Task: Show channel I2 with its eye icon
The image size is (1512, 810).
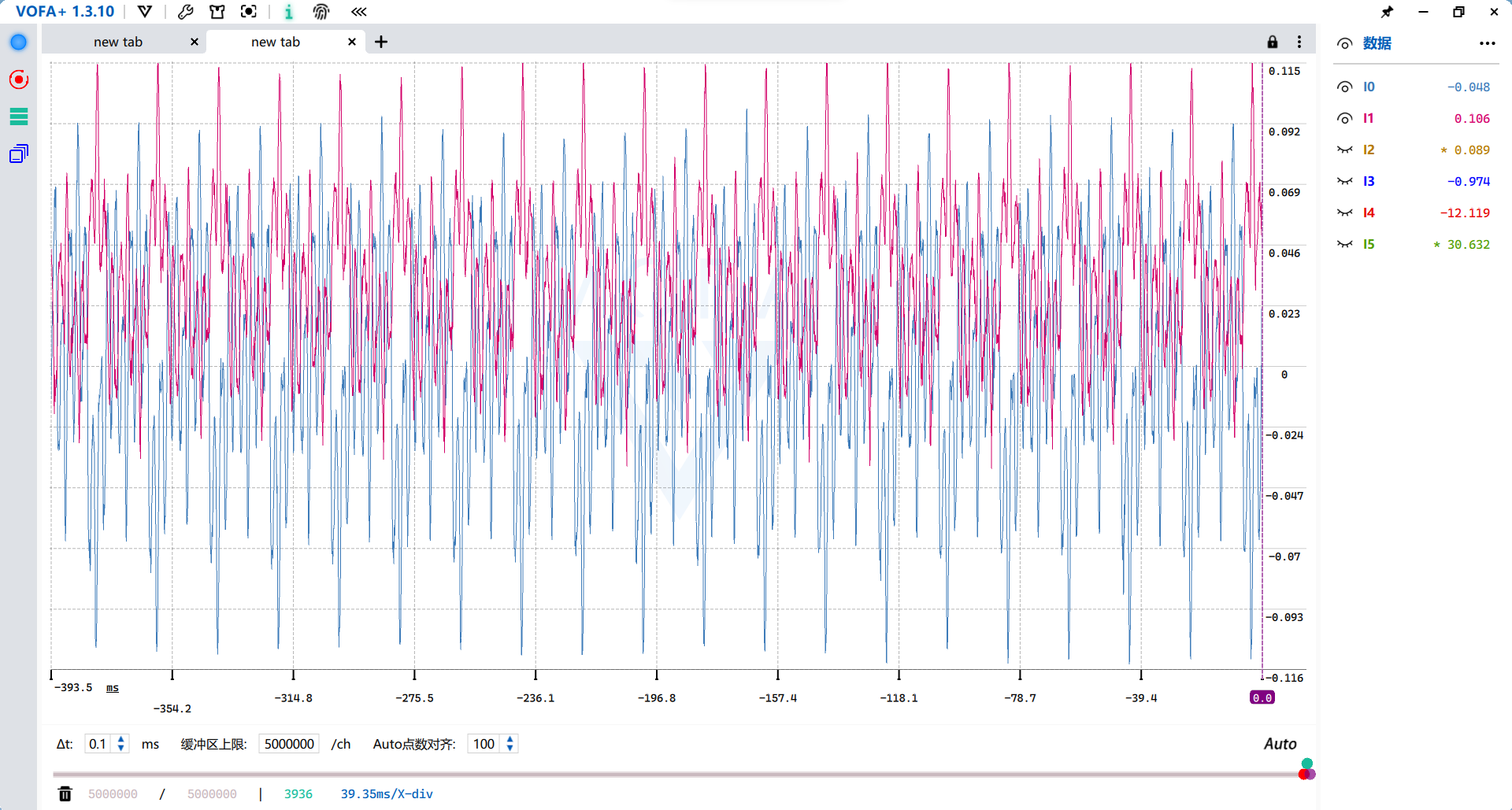Action: pyautogui.click(x=1345, y=150)
